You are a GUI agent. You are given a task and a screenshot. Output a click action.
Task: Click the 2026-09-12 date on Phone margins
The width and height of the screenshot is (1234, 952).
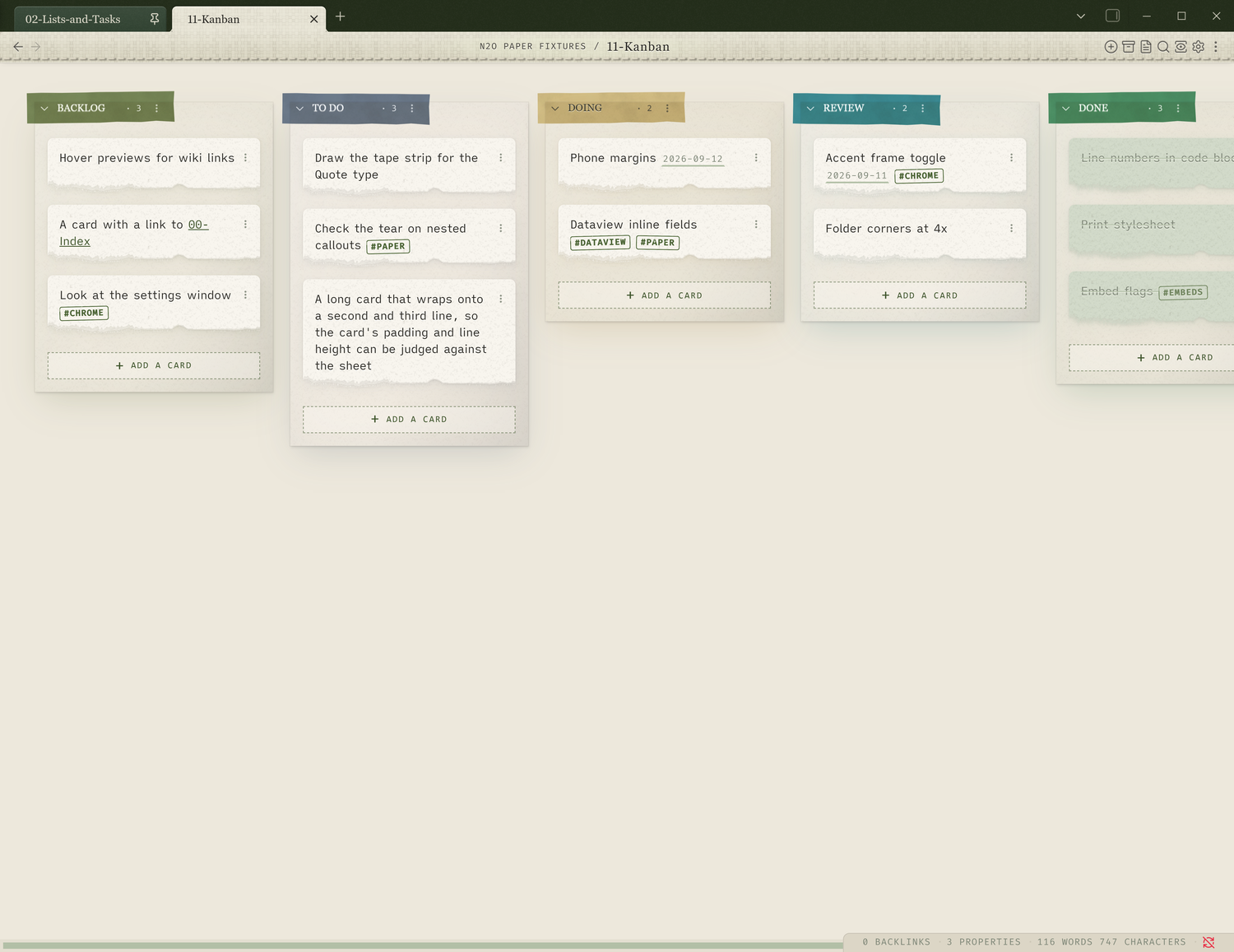(693, 159)
